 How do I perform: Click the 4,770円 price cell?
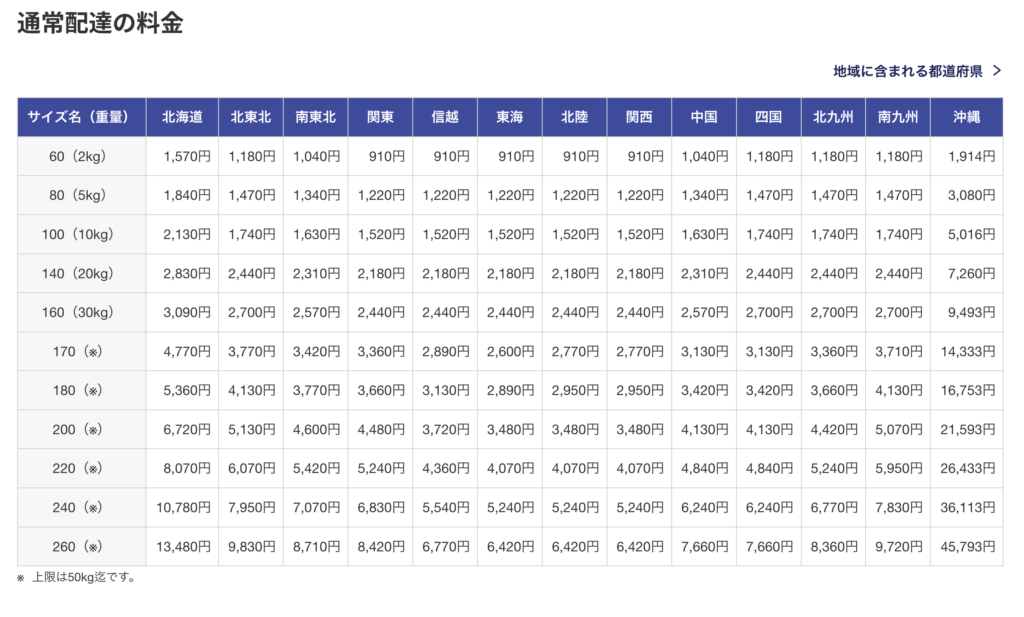(182, 351)
